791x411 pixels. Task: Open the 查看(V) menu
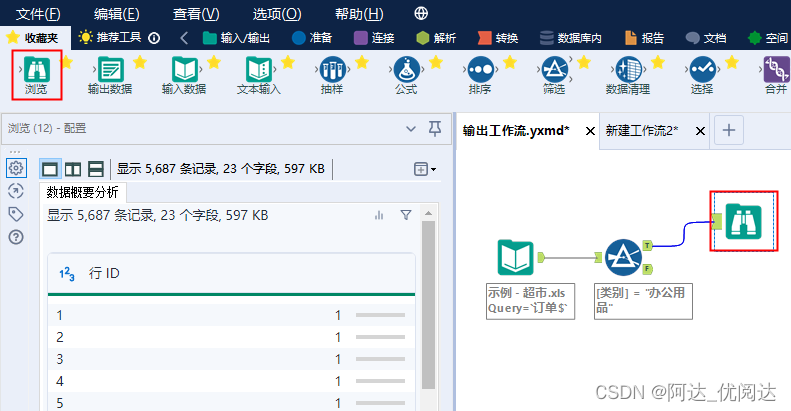tap(196, 14)
